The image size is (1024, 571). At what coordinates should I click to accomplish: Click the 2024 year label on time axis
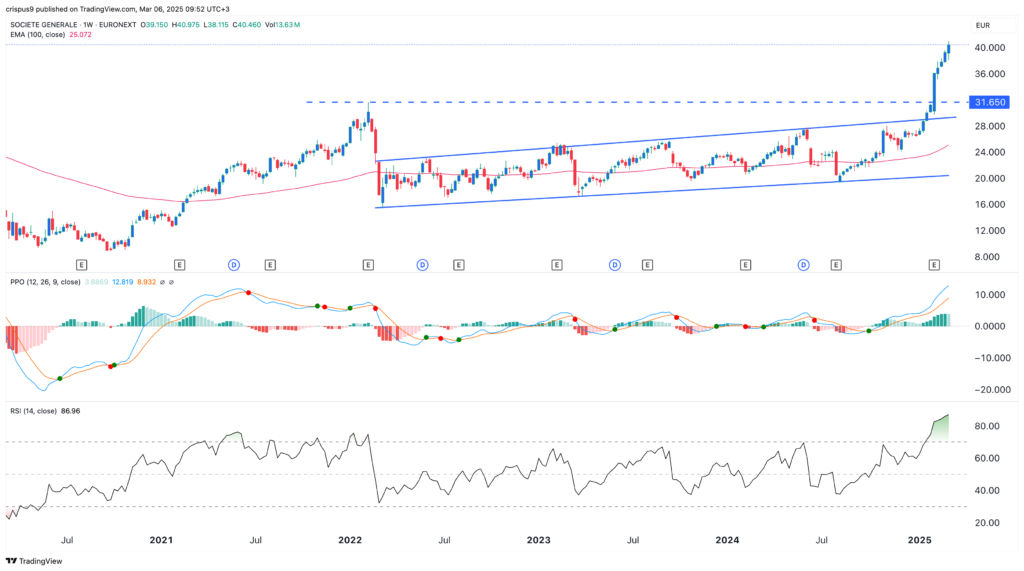(x=728, y=540)
